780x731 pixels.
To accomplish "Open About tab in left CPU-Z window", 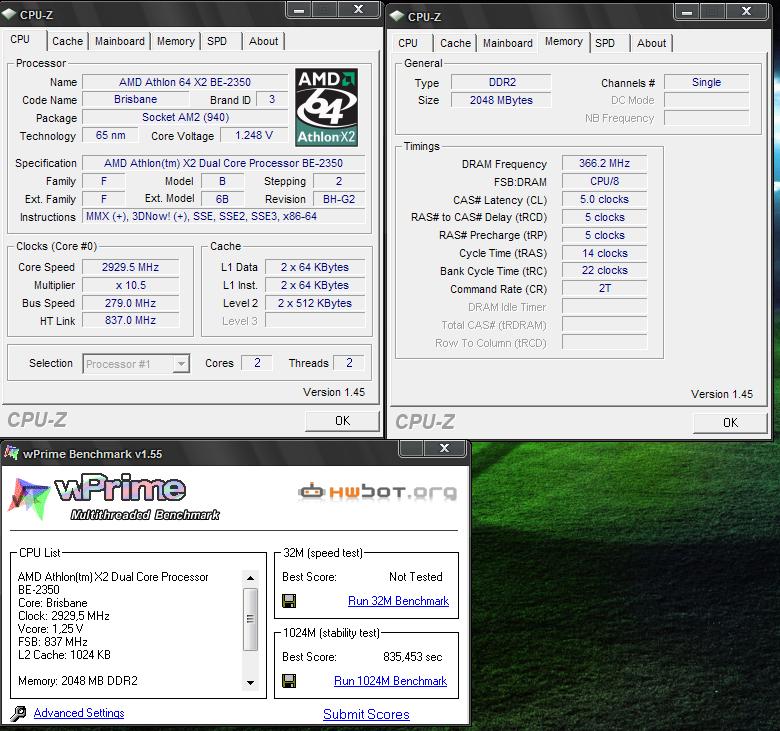I will [x=264, y=41].
